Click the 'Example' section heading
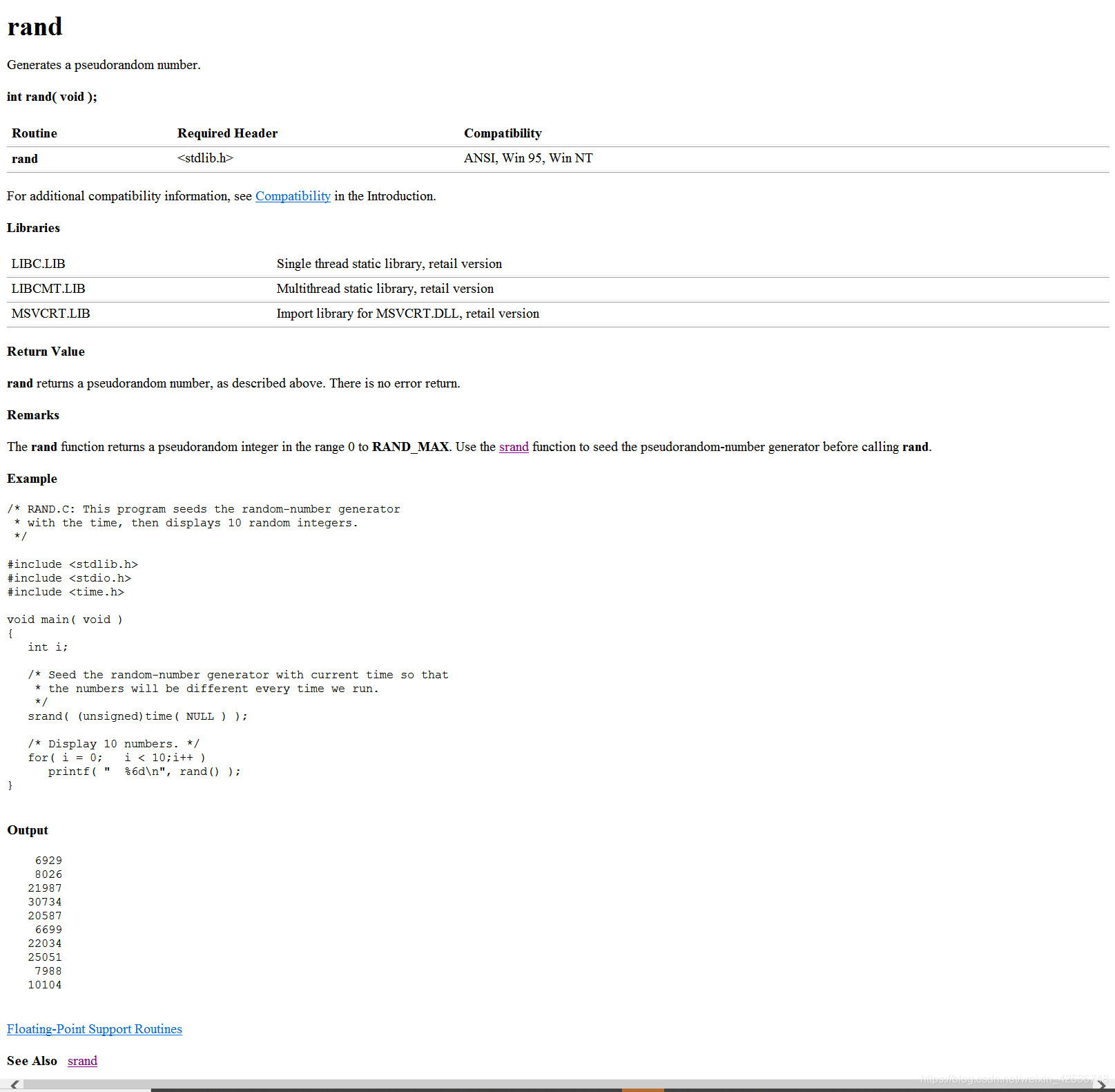 32,479
